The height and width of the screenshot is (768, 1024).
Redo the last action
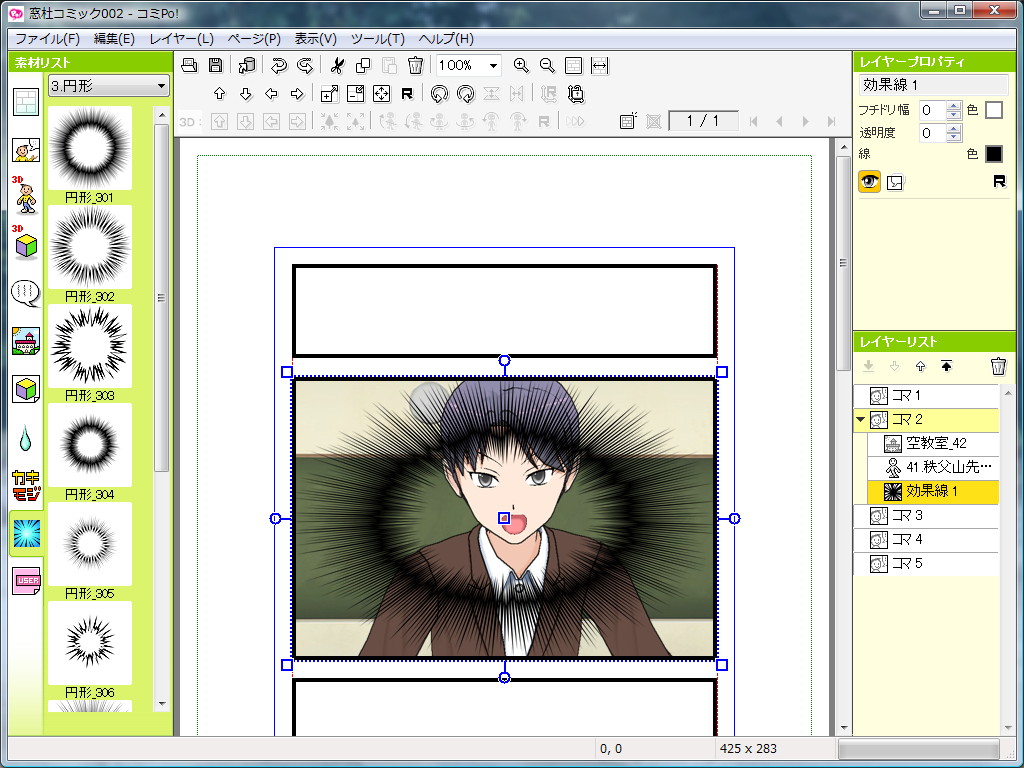(x=304, y=65)
